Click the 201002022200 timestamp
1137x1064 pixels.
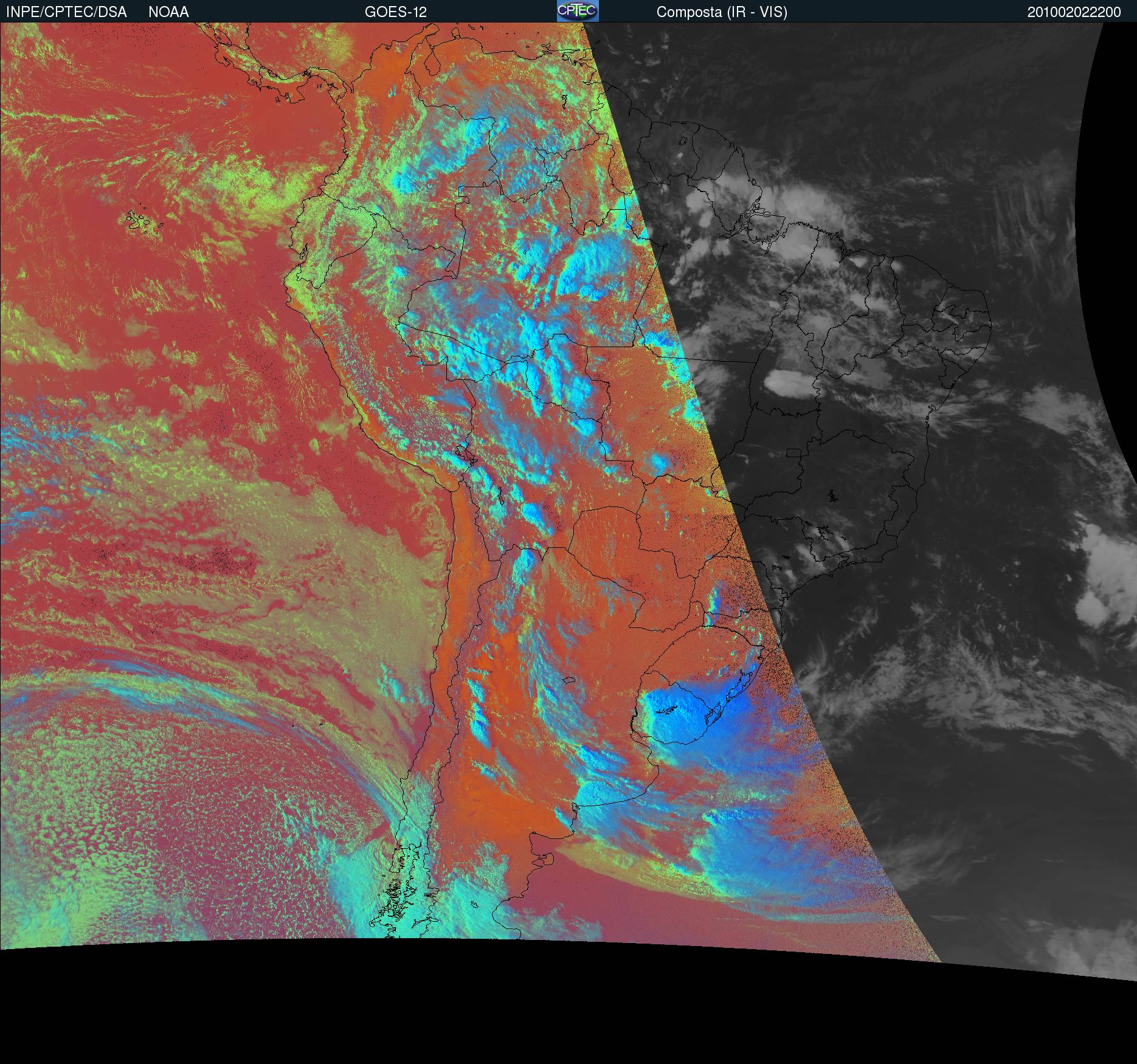(1074, 12)
